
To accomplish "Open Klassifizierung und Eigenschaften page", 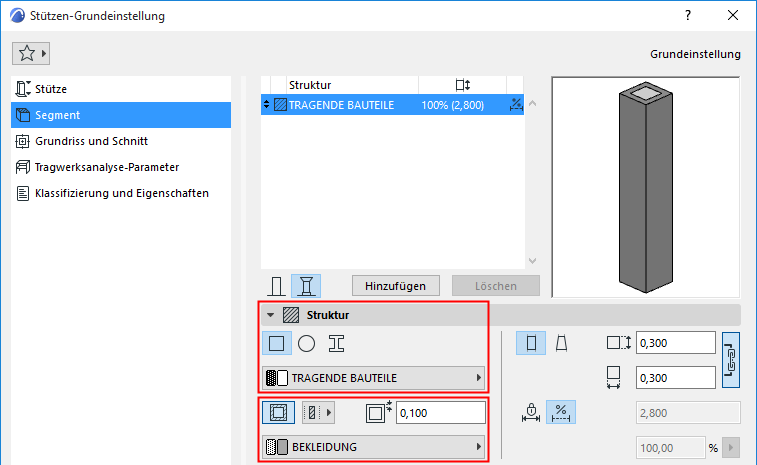I will (x=121, y=193).
